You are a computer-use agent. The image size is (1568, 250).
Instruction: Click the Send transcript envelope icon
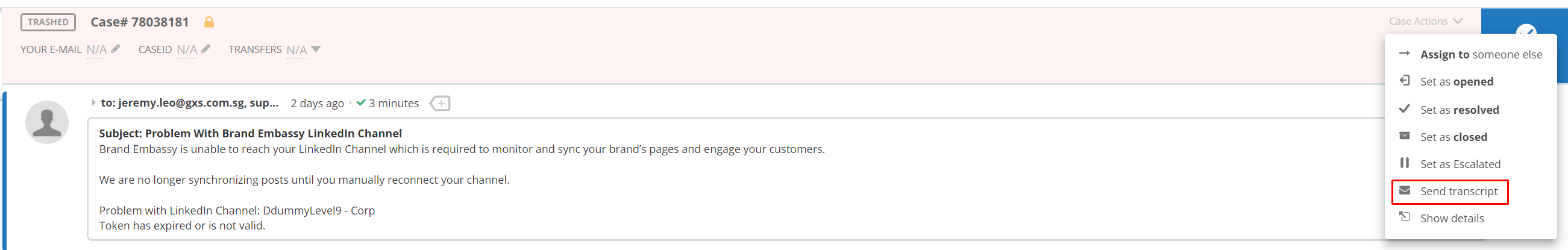pos(1404,191)
